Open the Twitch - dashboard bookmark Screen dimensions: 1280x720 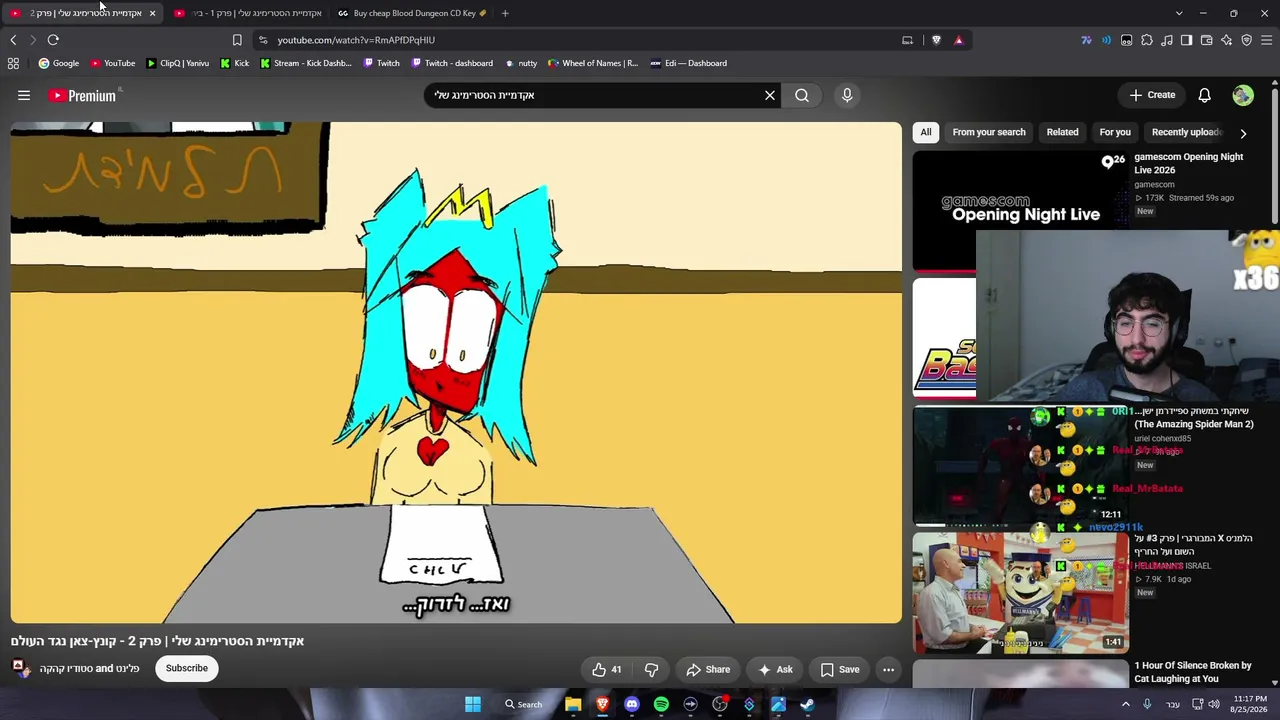tap(452, 63)
